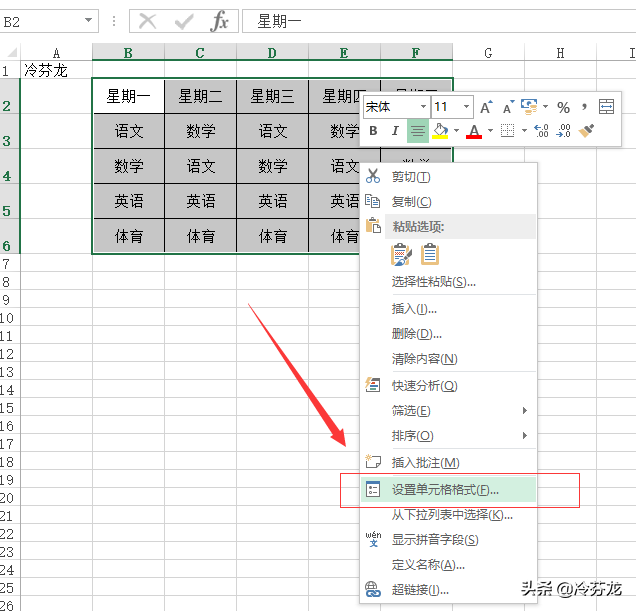Apply yellow fill color bucket
Screen dimensions: 636x611
coord(440,131)
